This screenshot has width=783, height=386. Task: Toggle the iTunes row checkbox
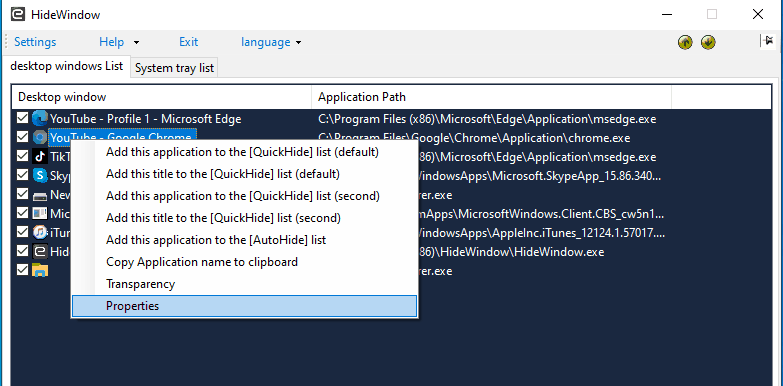pyautogui.click(x=22, y=232)
